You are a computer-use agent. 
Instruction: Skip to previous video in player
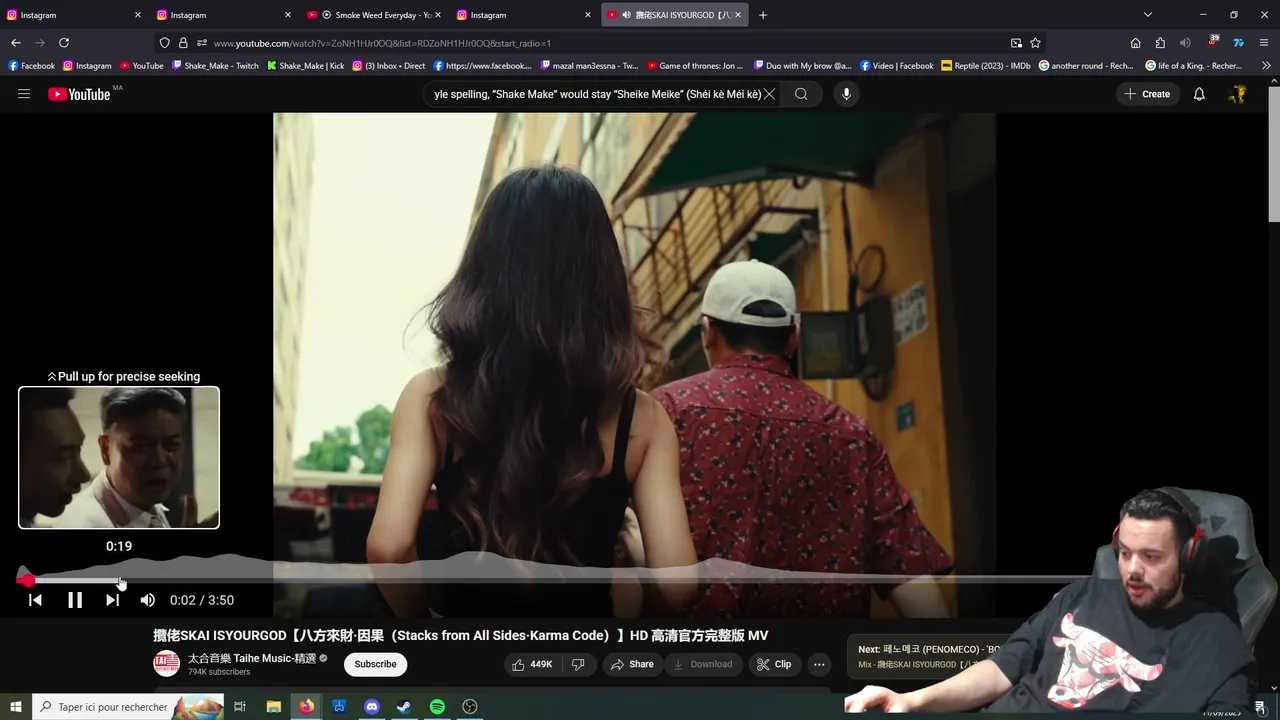tap(35, 600)
